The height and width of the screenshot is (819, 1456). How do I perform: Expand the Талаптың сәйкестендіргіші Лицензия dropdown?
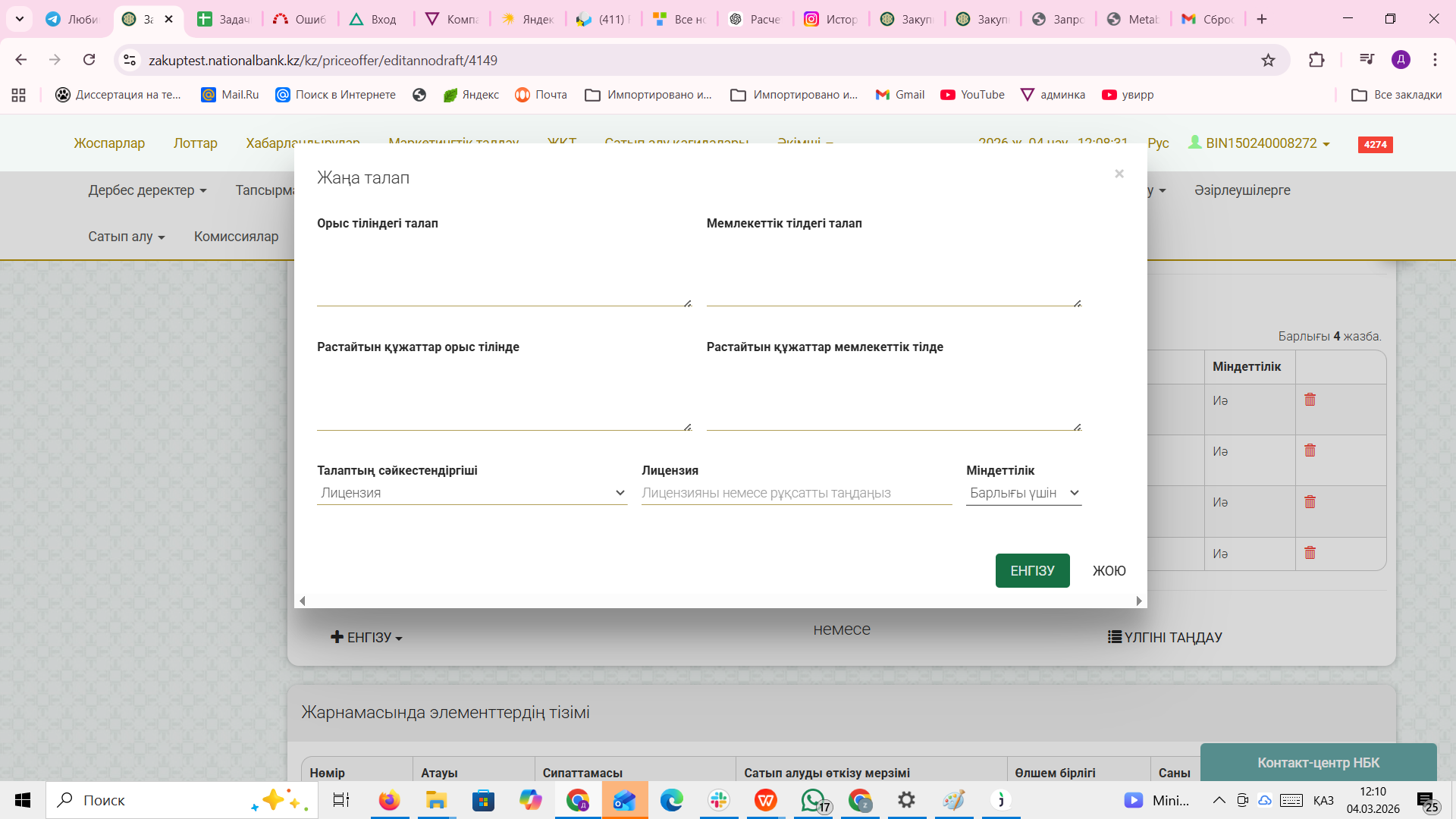[x=472, y=493]
